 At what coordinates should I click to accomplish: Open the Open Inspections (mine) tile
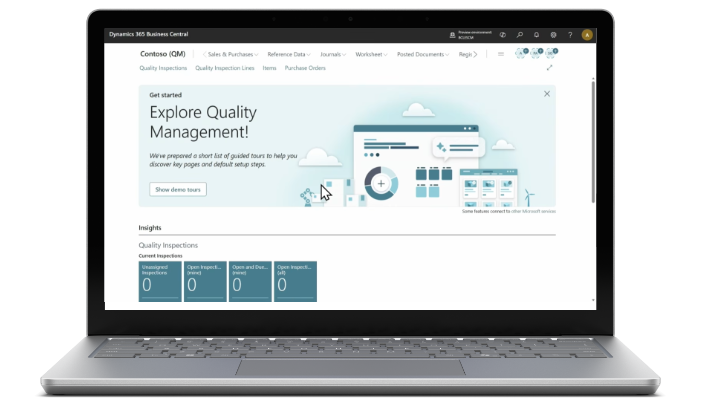pyautogui.click(x=205, y=281)
